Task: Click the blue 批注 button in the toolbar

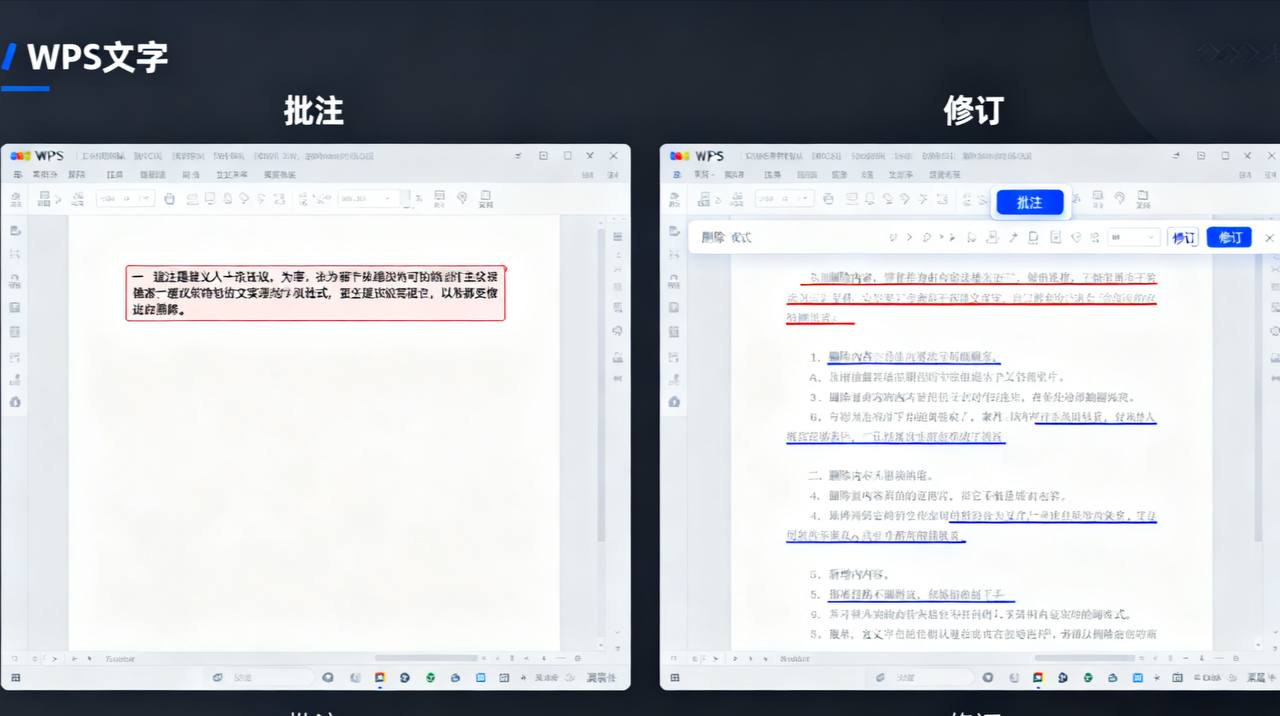Action: [x=1029, y=202]
